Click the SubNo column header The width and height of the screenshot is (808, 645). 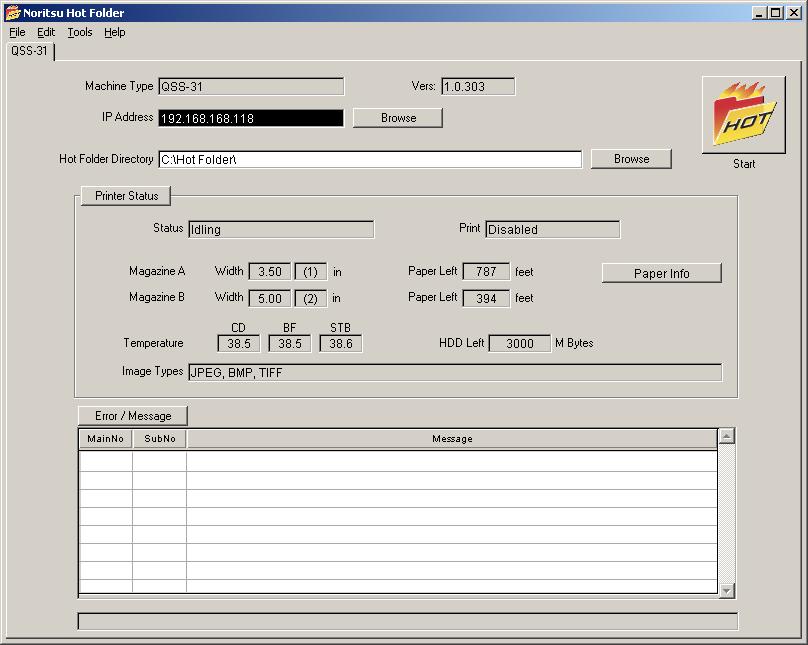[x=160, y=439]
